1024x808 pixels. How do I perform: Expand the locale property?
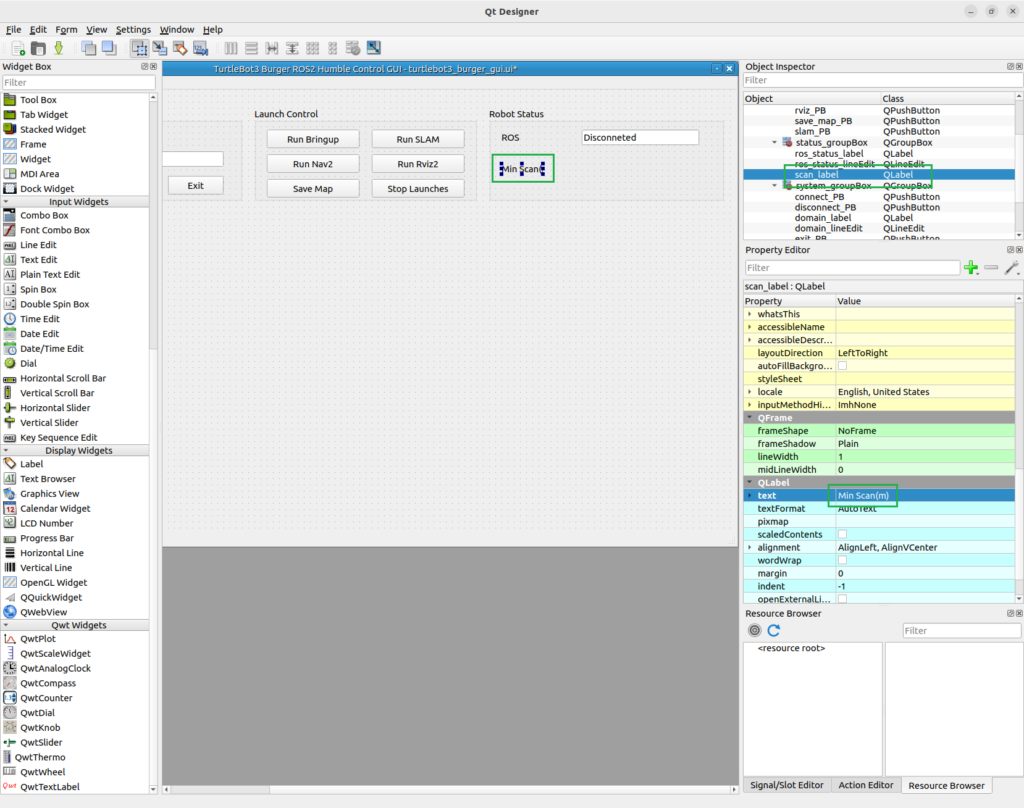pyautogui.click(x=750, y=392)
